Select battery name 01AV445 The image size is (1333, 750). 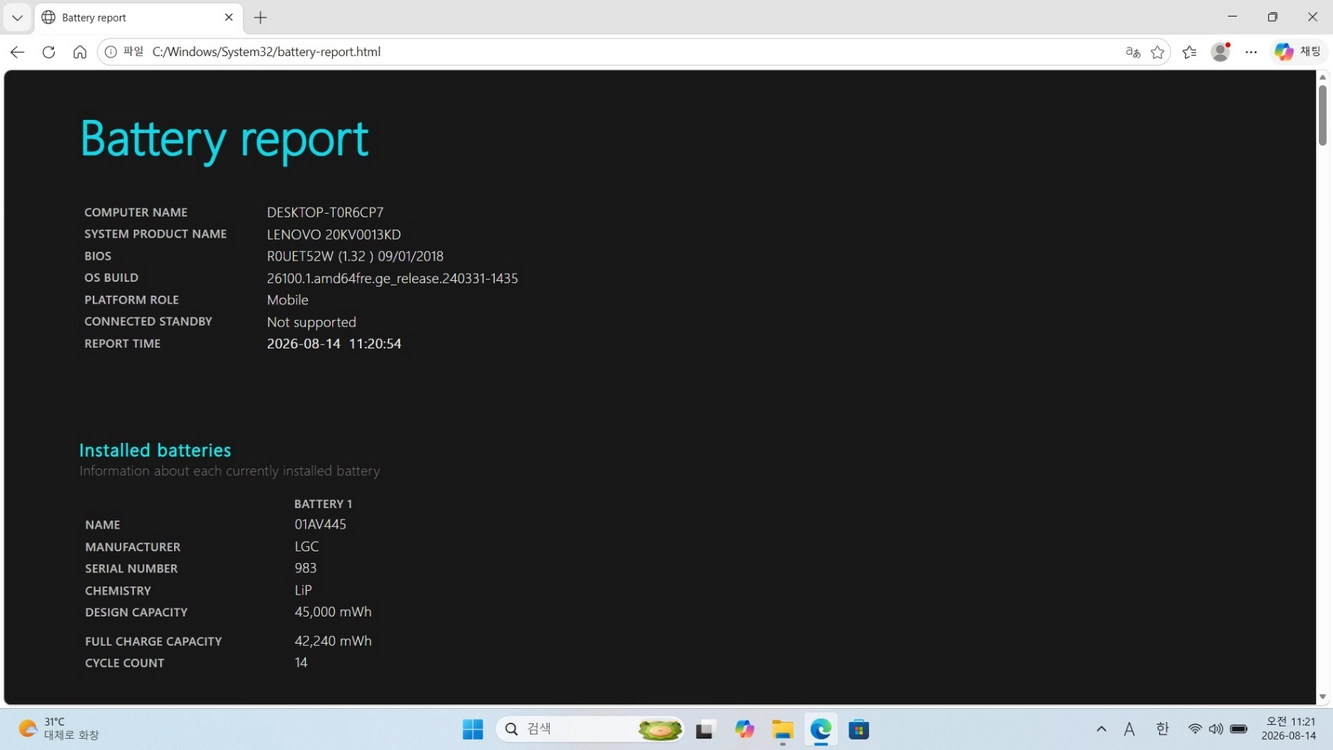[x=320, y=524]
